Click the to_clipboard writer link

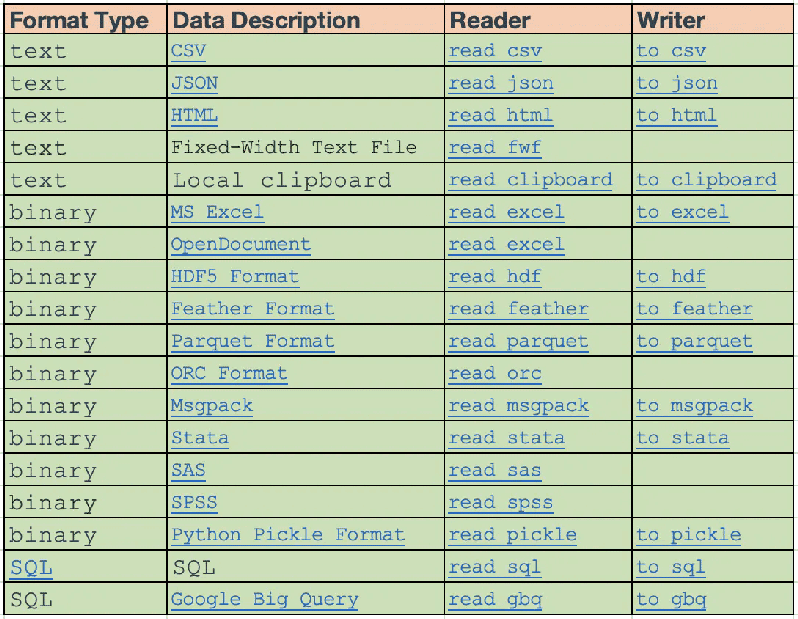[706, 180]
